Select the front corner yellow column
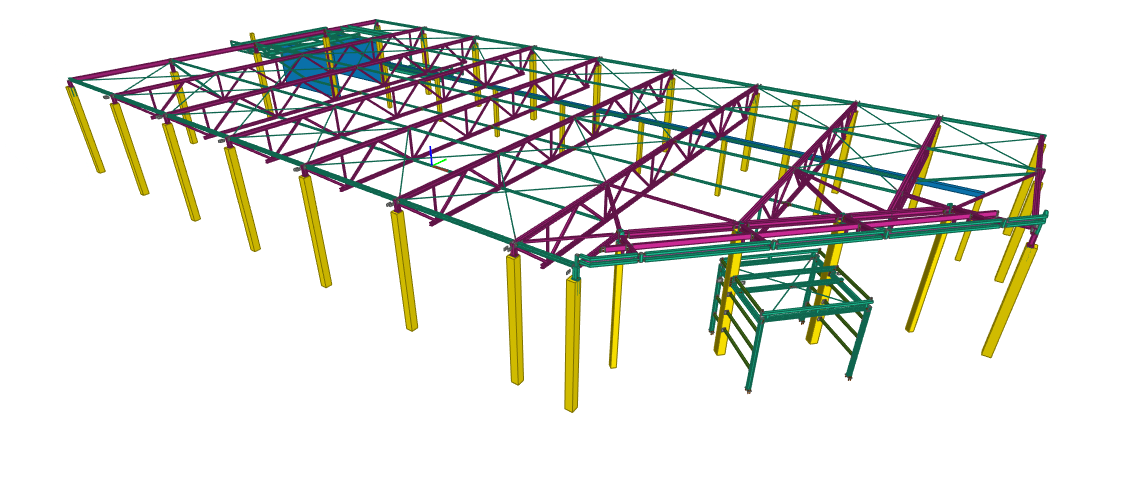Viewport: 1121px width, 497px height. (x=572, y=344)
